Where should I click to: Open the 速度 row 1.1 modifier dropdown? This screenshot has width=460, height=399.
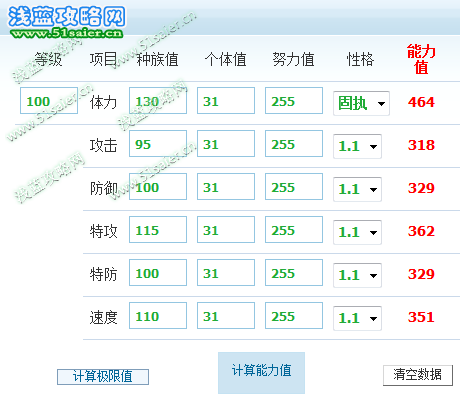click(x=357, y=318)
